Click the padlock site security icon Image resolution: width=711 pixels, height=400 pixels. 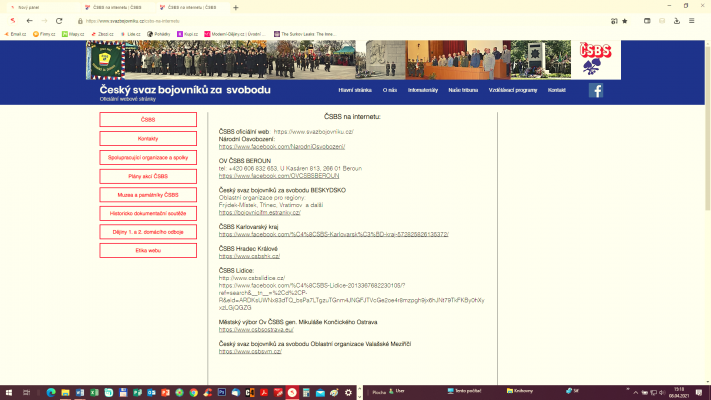point(80,21)
